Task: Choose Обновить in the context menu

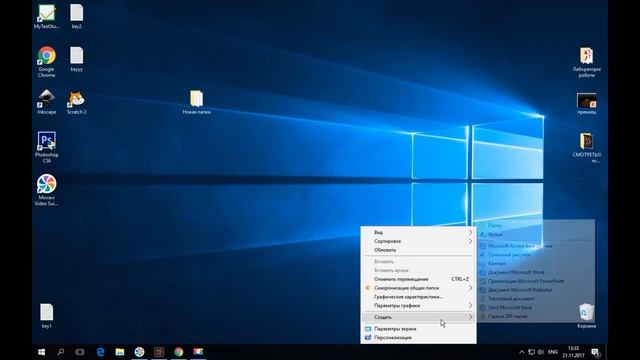Action: coord(418,250)
